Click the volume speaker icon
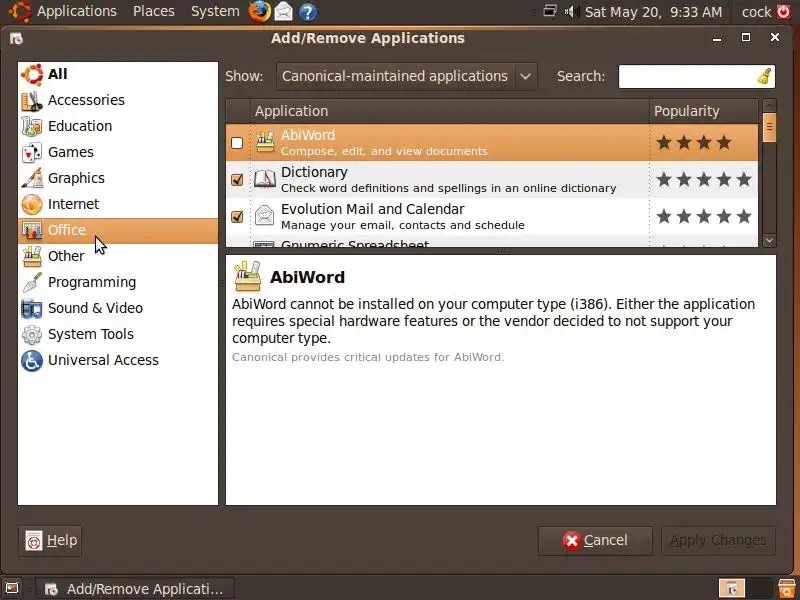 (571, 11)
